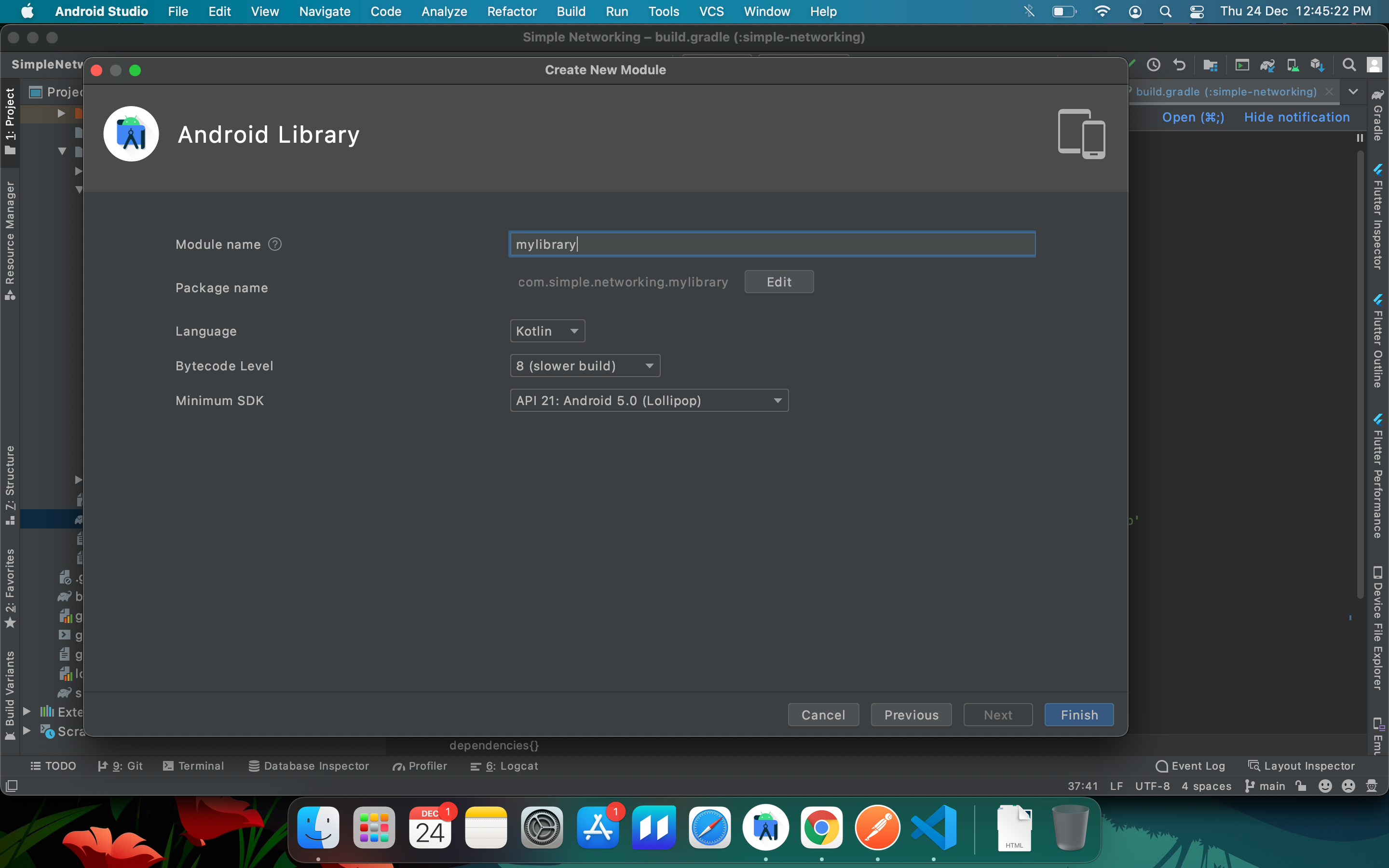Open AVD Manager phone-android icon

click(1293, 65)
